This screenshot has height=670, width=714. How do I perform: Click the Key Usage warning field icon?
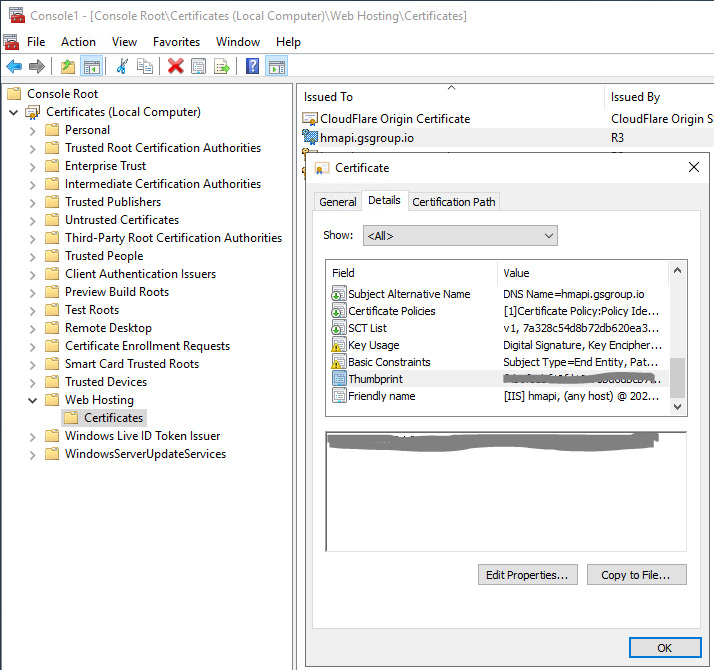point(338,345)
